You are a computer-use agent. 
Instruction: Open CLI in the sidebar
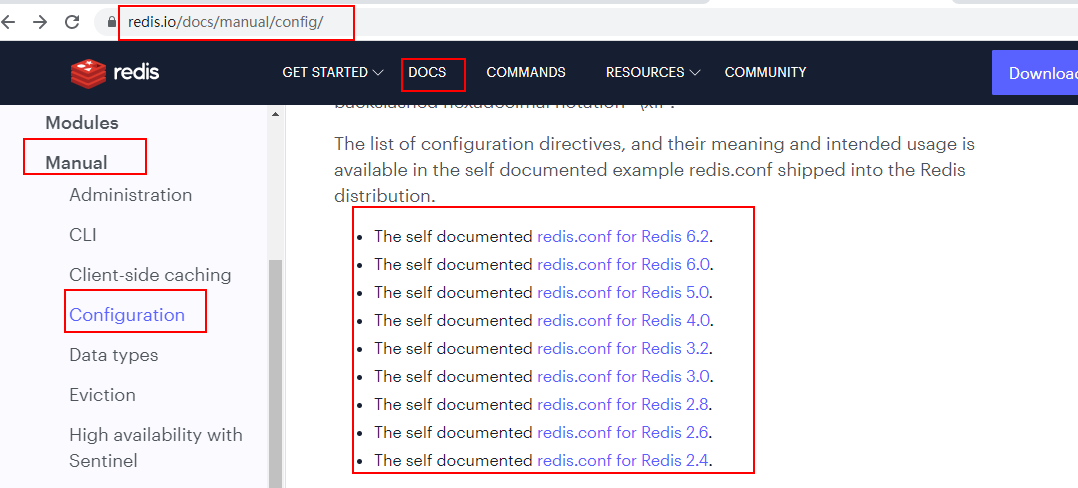point(82,235)
